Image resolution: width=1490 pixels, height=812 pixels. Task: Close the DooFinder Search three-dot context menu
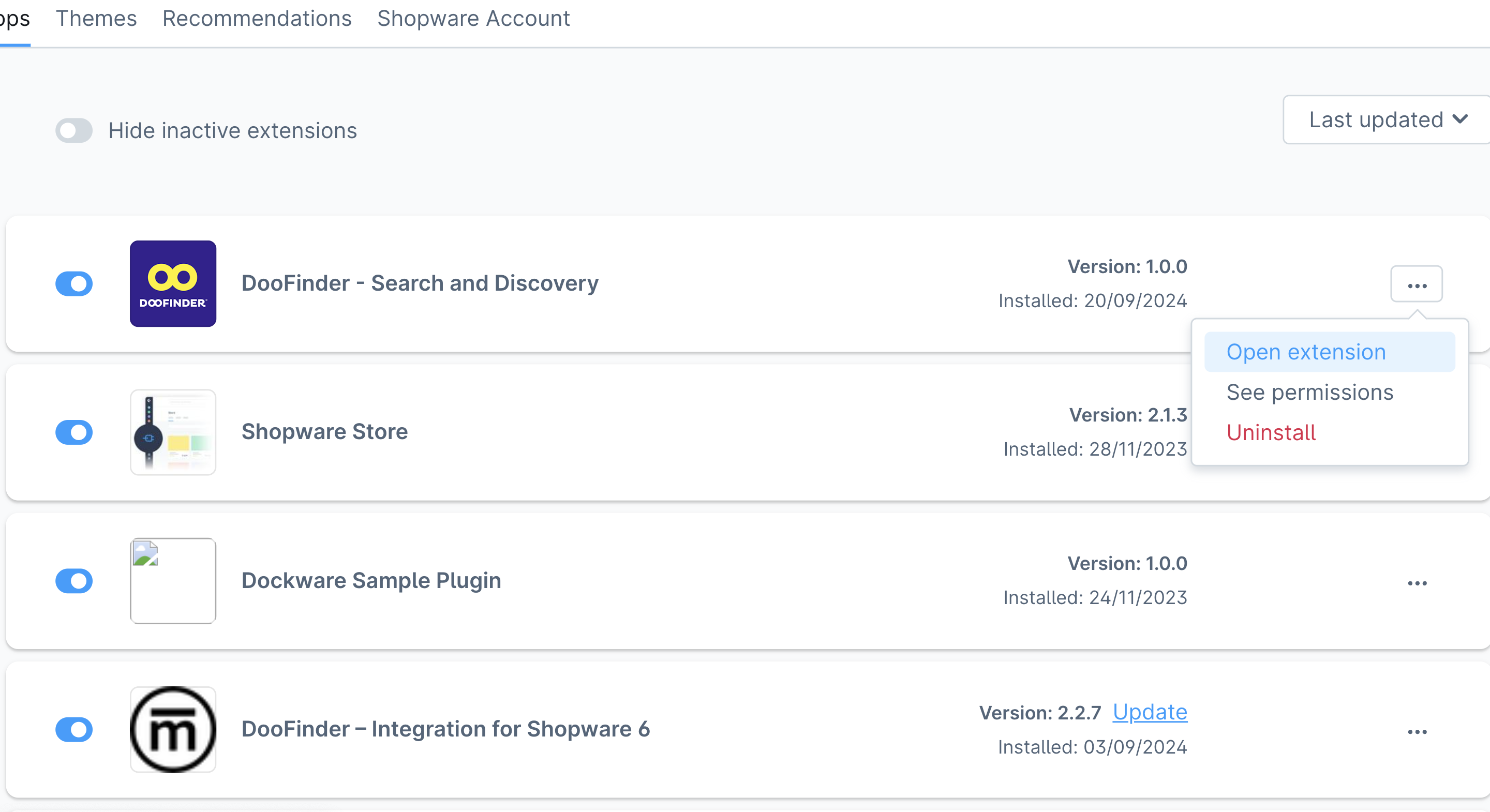(1417, 284)
